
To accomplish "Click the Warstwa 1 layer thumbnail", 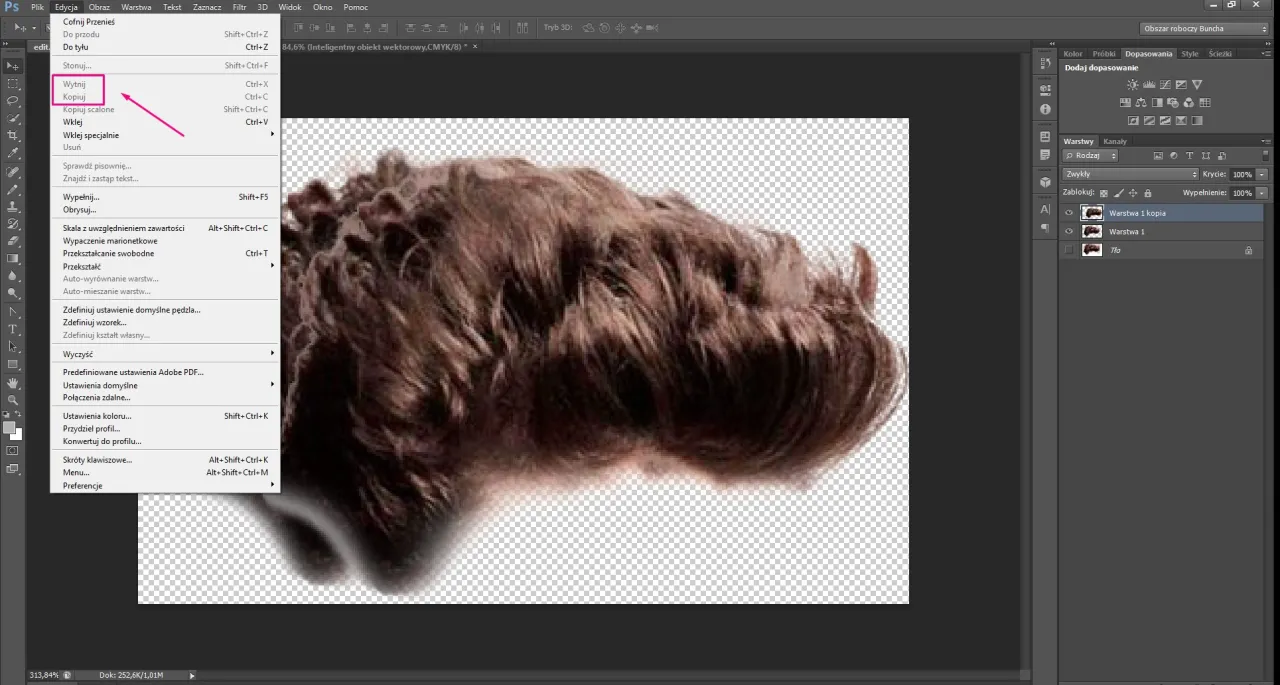I will coord(1092,231).
